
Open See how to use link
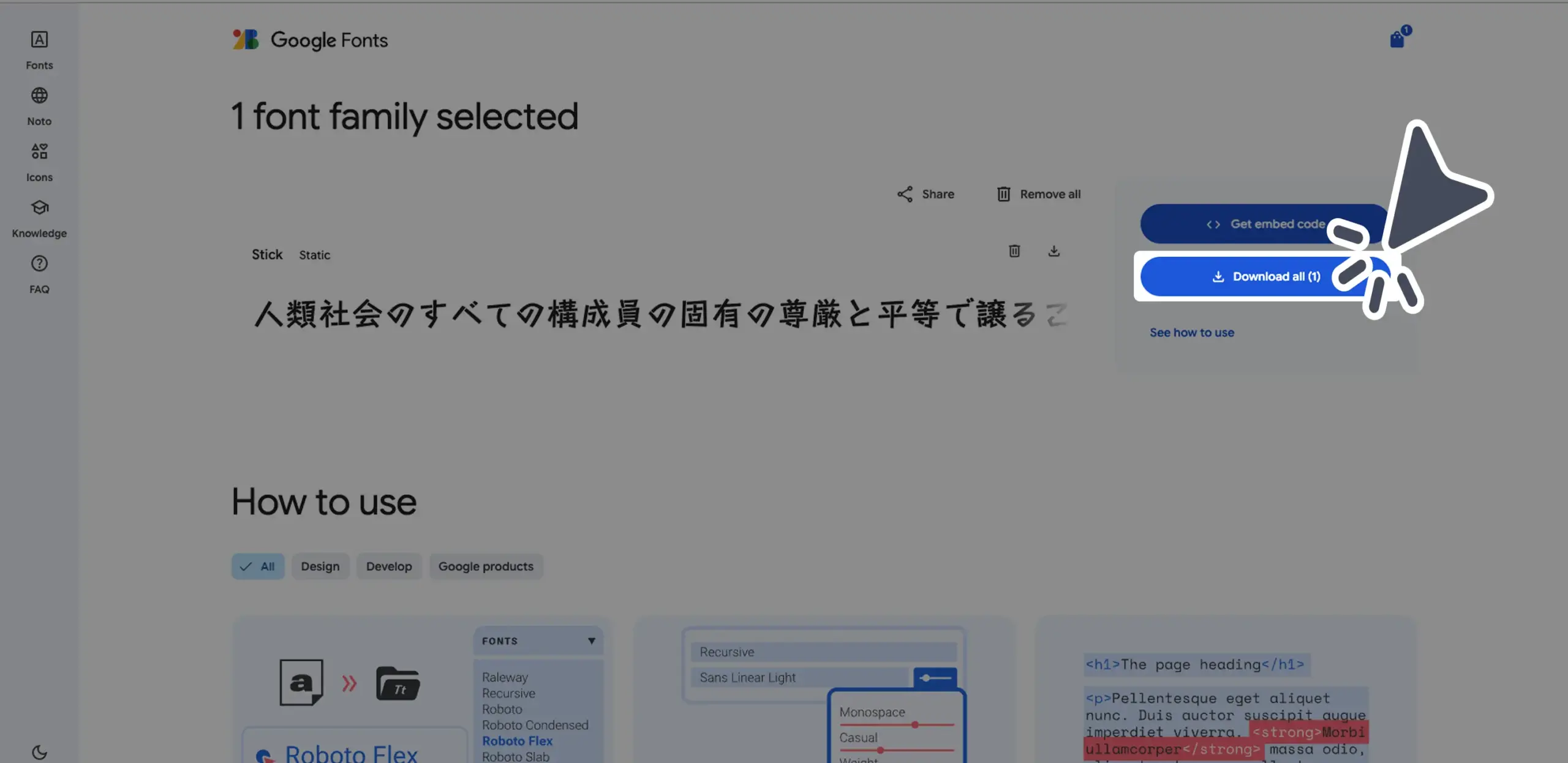click(1191, 333)
